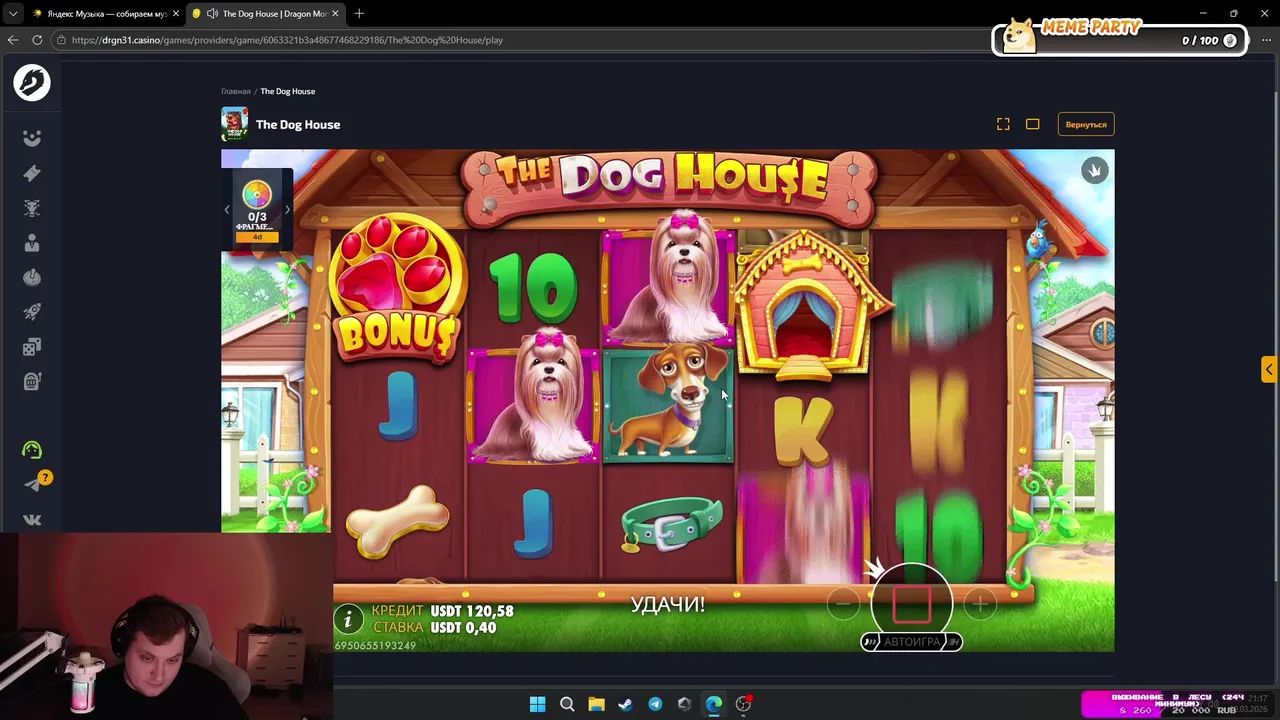Image resolution: width=1280 pixels, height=720 pixels.
Task: Go to Главная breadcrumb
Action: click(x=236, y=91)
